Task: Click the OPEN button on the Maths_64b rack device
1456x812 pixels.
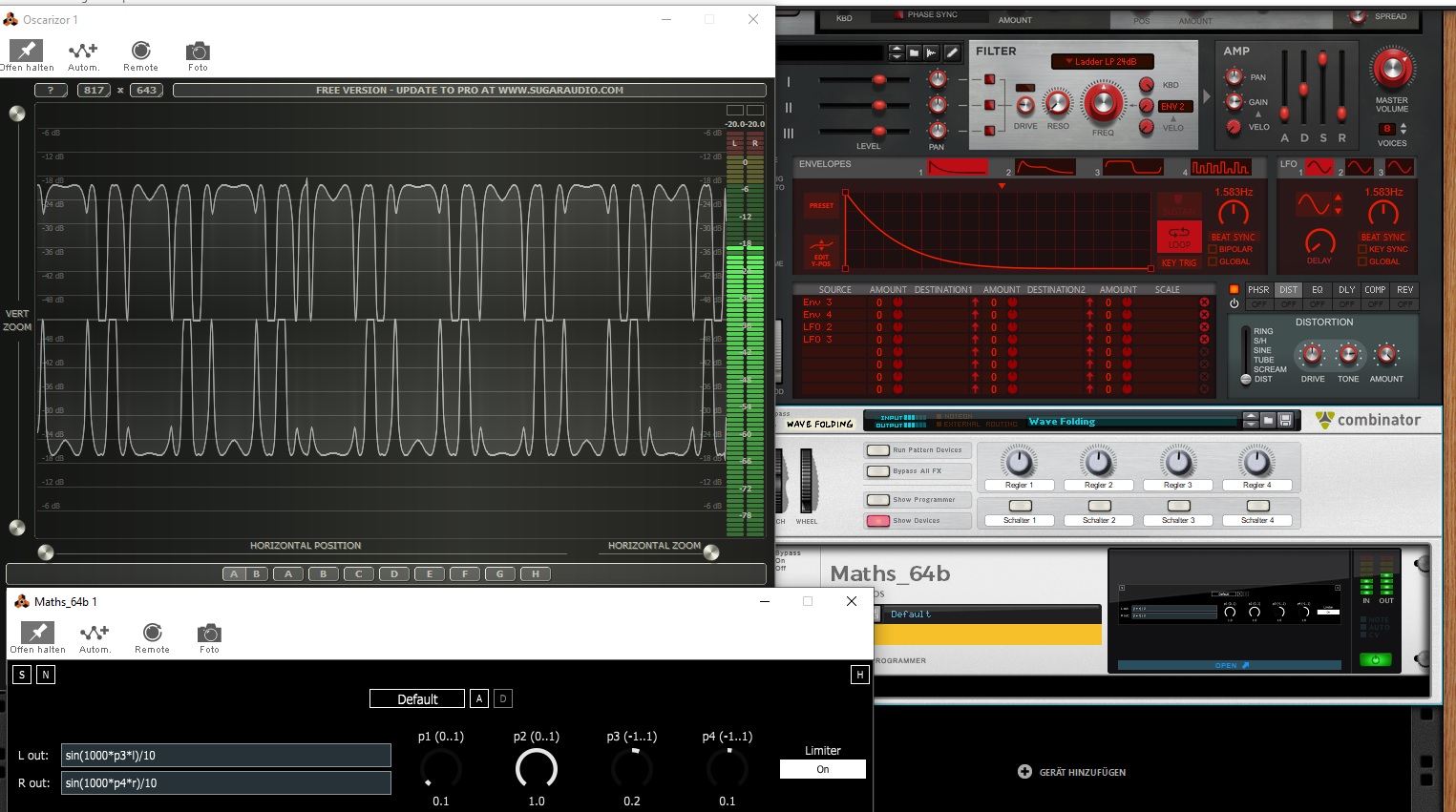Action: (1232, 665)
